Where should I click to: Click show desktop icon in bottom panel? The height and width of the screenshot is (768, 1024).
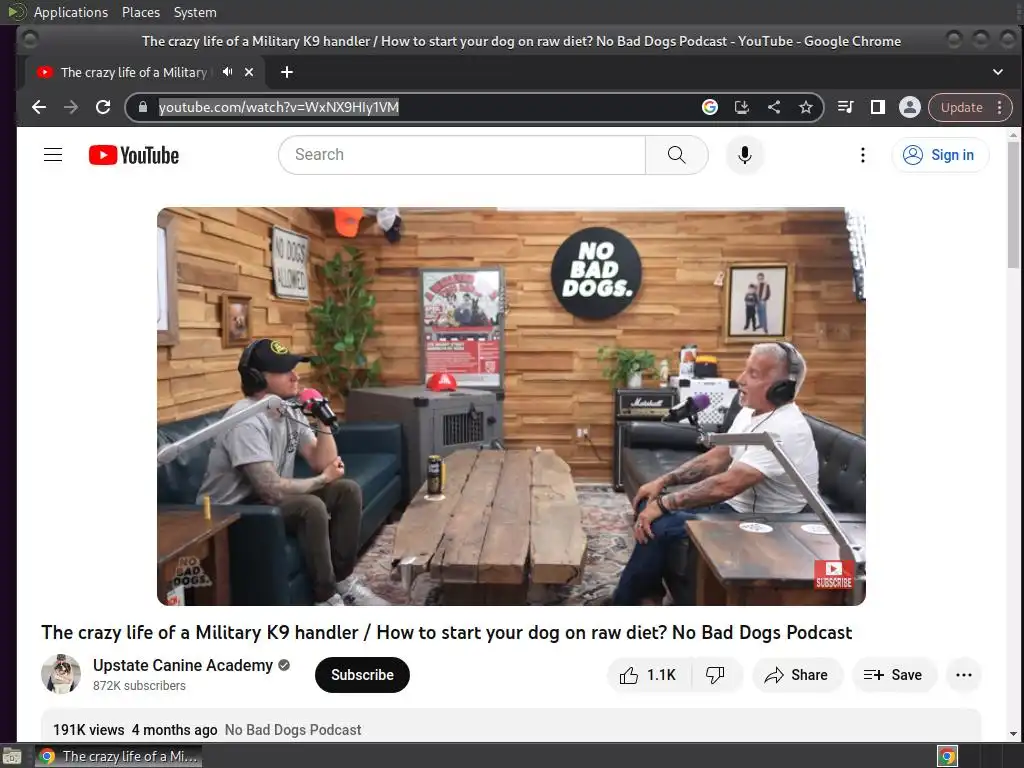(x=12, y=756)
